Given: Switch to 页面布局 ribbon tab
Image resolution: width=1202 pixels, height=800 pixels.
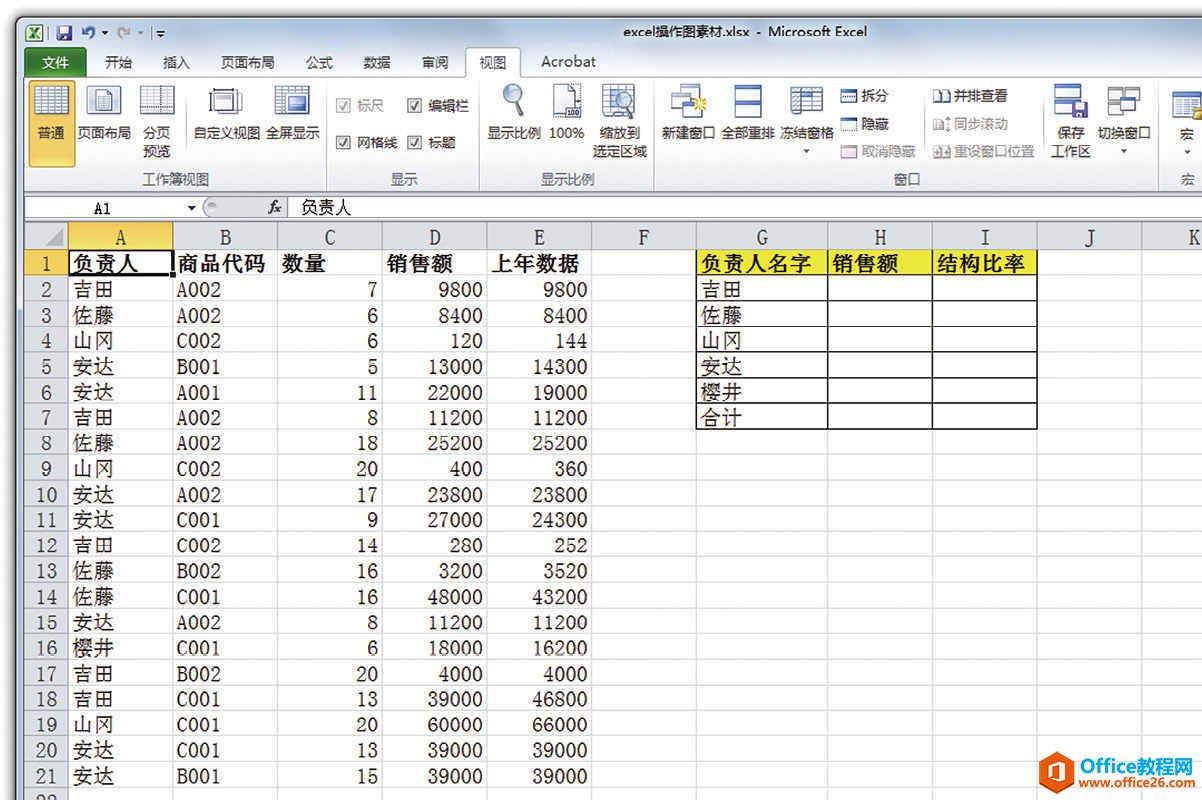Looking at the screenshot, I should [x=247, y=62].
